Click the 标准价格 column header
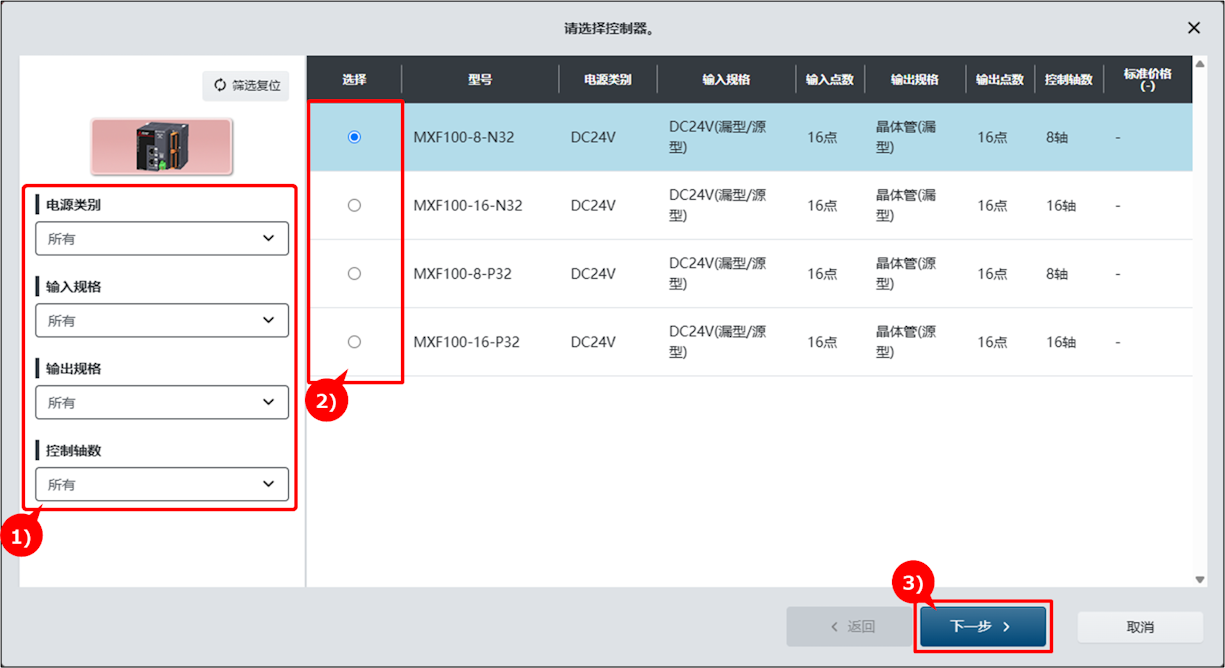The height and width of the screenshot is (668, 1225). 1147,80
